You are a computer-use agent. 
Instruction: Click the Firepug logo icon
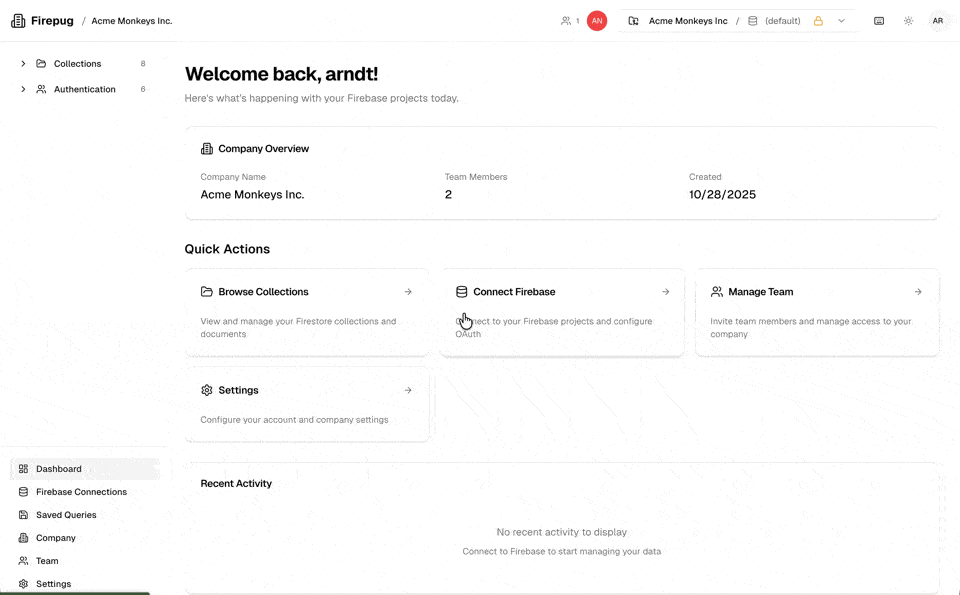click(x=17, y=20)
